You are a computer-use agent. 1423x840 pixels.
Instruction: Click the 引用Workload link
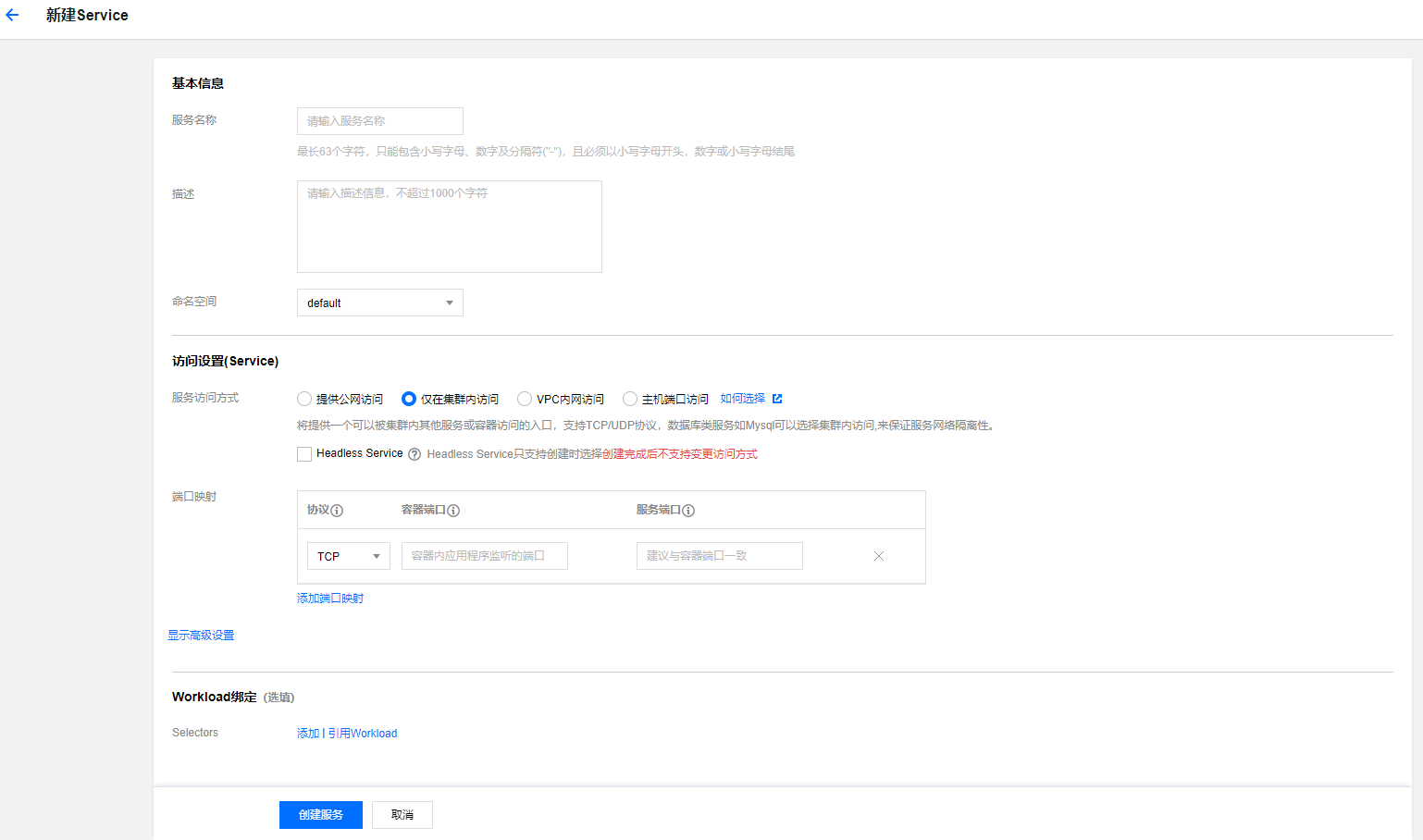(x=363, y=734)
